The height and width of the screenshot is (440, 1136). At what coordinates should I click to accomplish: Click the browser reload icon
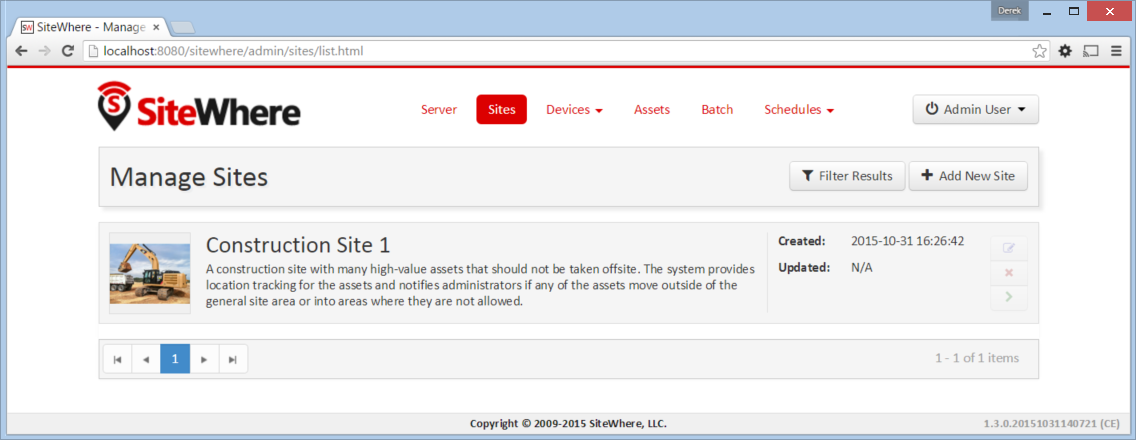[67, 51]
